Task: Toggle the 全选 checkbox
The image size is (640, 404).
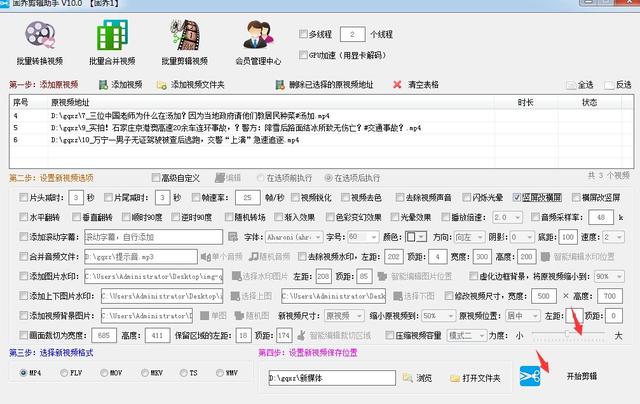Action: pos(571,85)
